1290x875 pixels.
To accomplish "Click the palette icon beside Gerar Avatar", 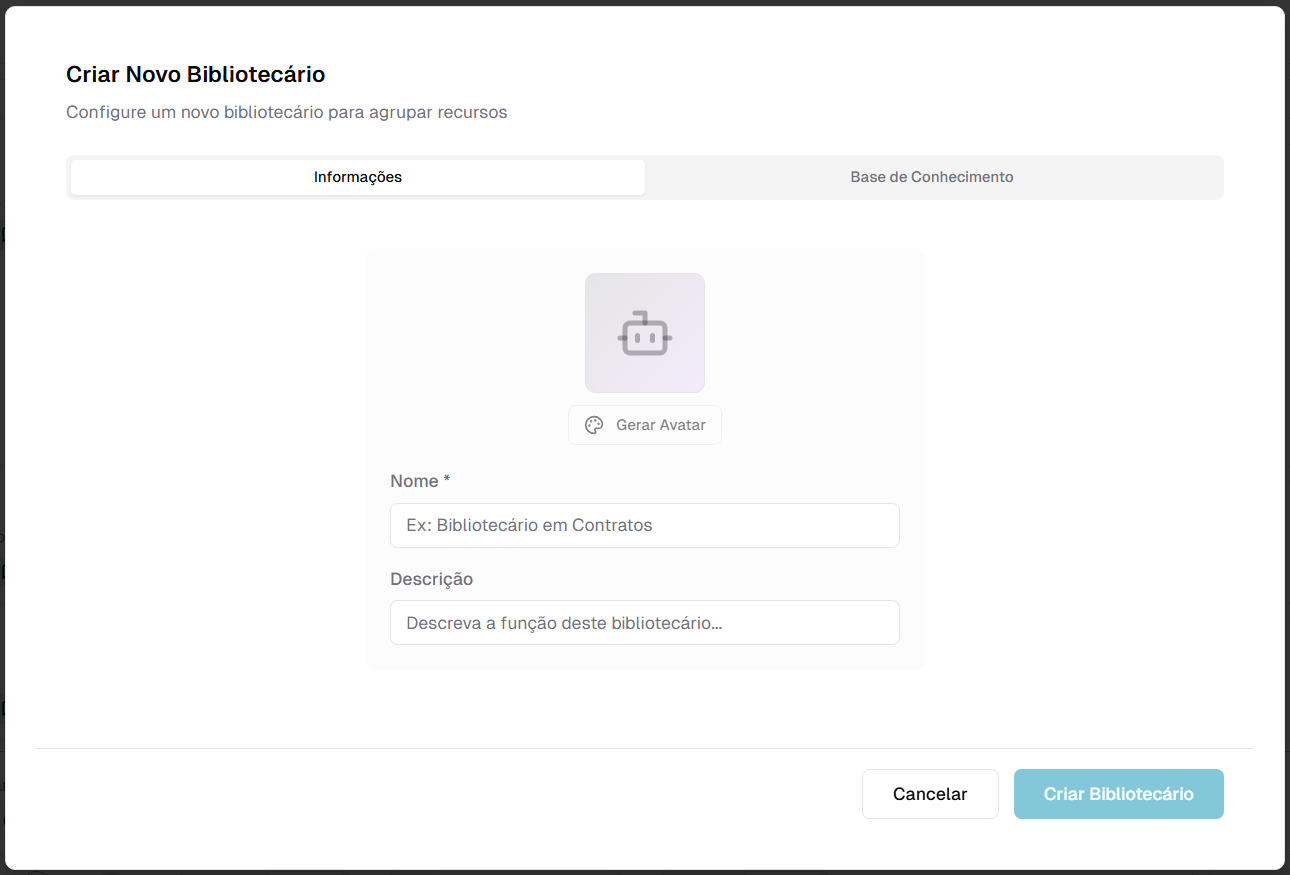I will (x=594, y=425).
